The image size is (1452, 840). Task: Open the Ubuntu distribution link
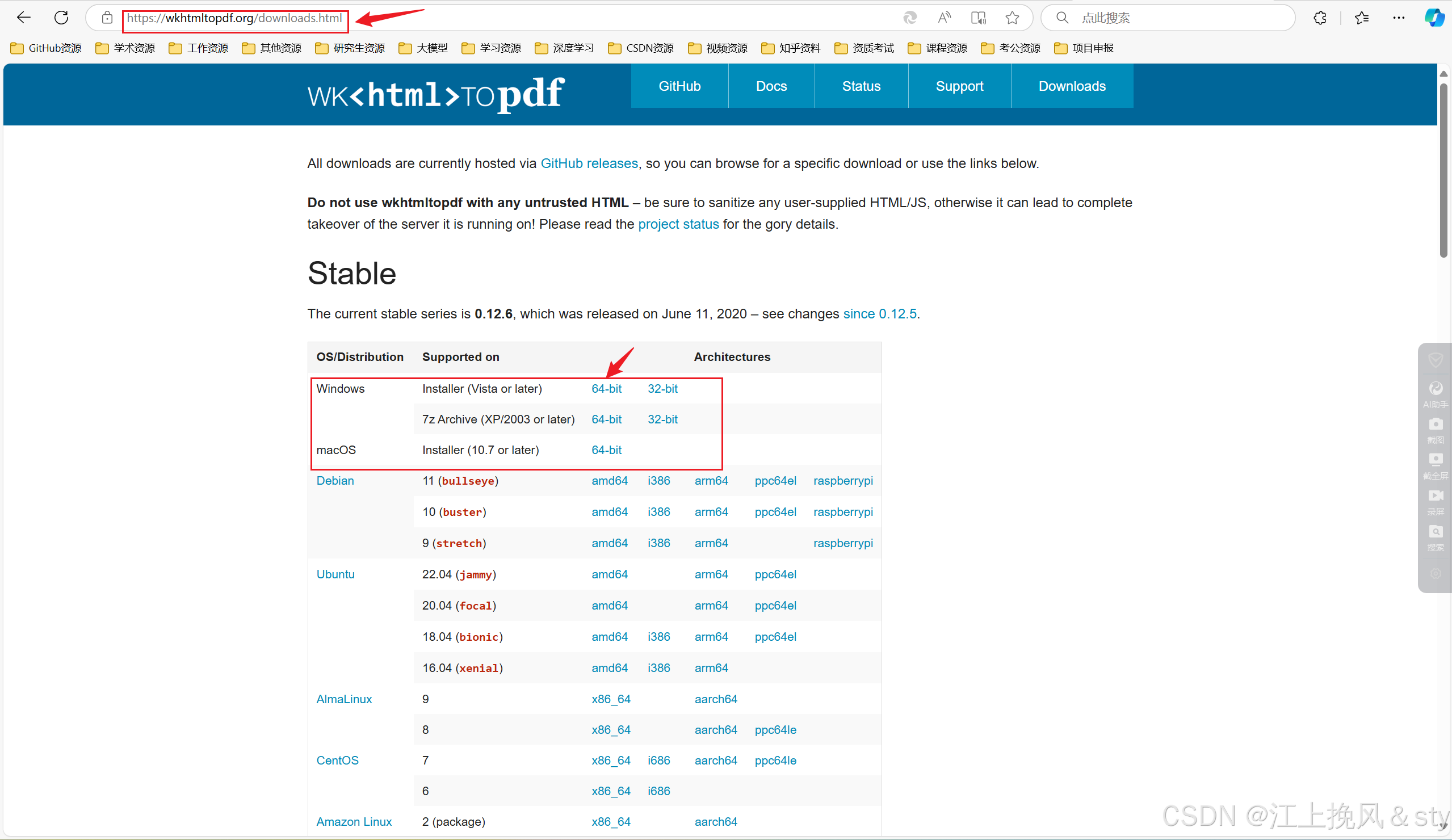point(335,574)
